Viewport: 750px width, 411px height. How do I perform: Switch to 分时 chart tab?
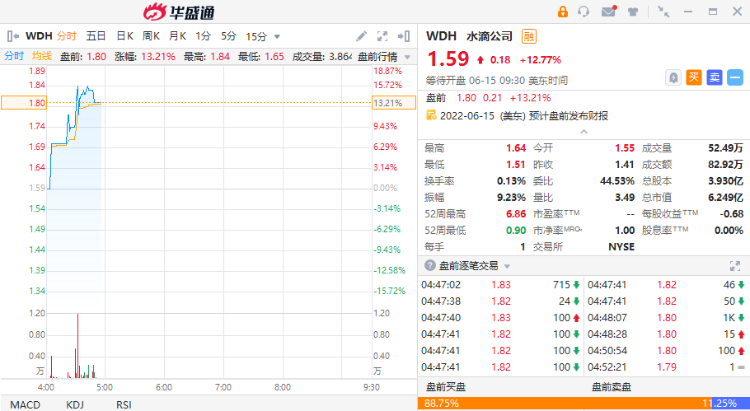click(66, 36)
